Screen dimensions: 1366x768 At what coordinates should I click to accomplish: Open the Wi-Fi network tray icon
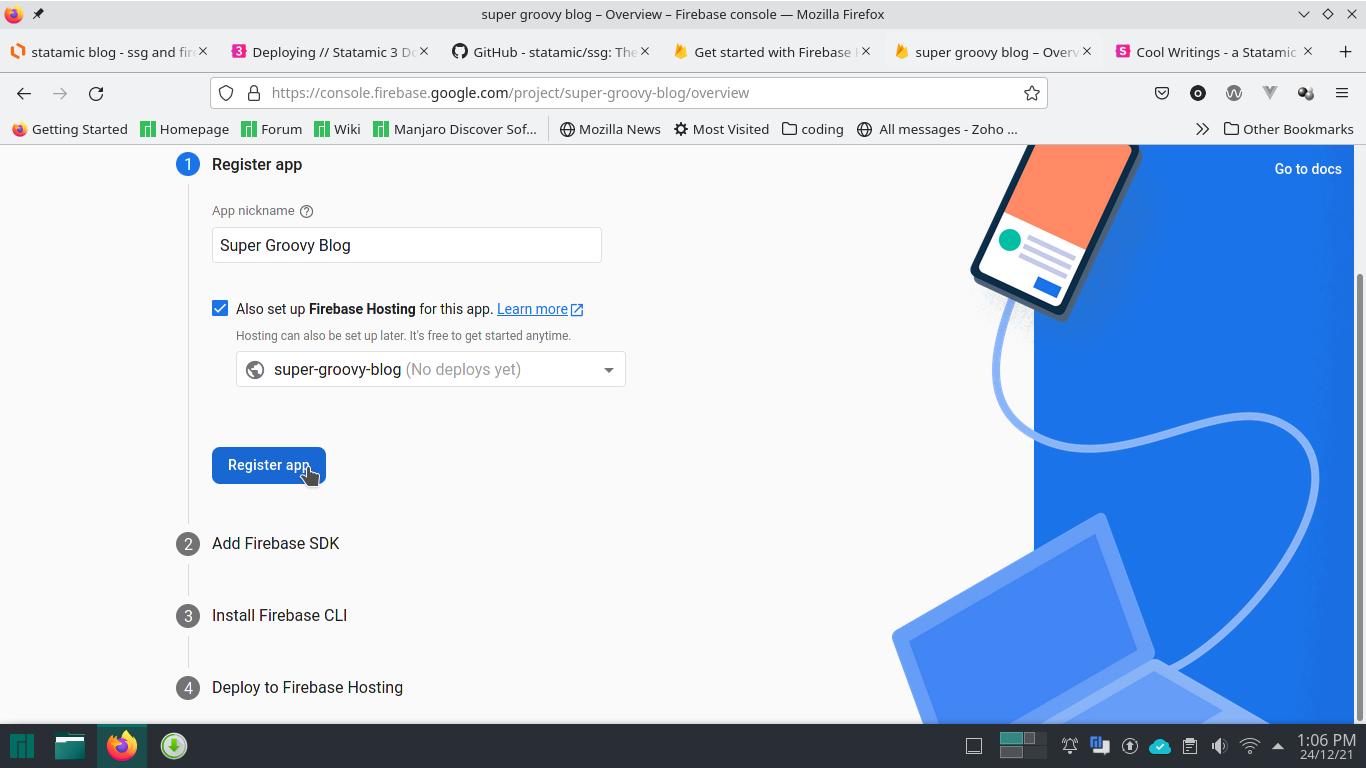coord(1249,746)
